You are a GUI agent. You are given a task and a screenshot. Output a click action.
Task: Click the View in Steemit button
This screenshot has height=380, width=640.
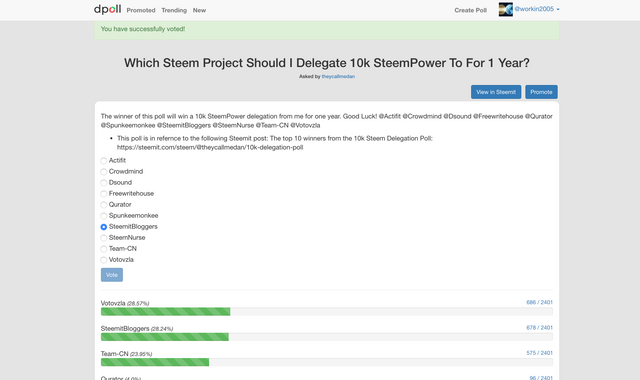496,92
